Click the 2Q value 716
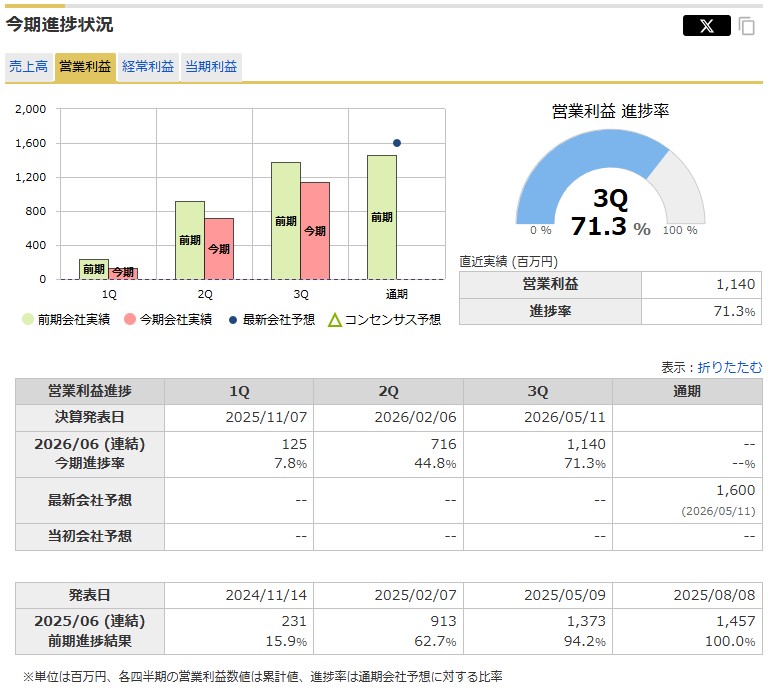The width and height of the screenshot is (777, 699). (444, 444)
